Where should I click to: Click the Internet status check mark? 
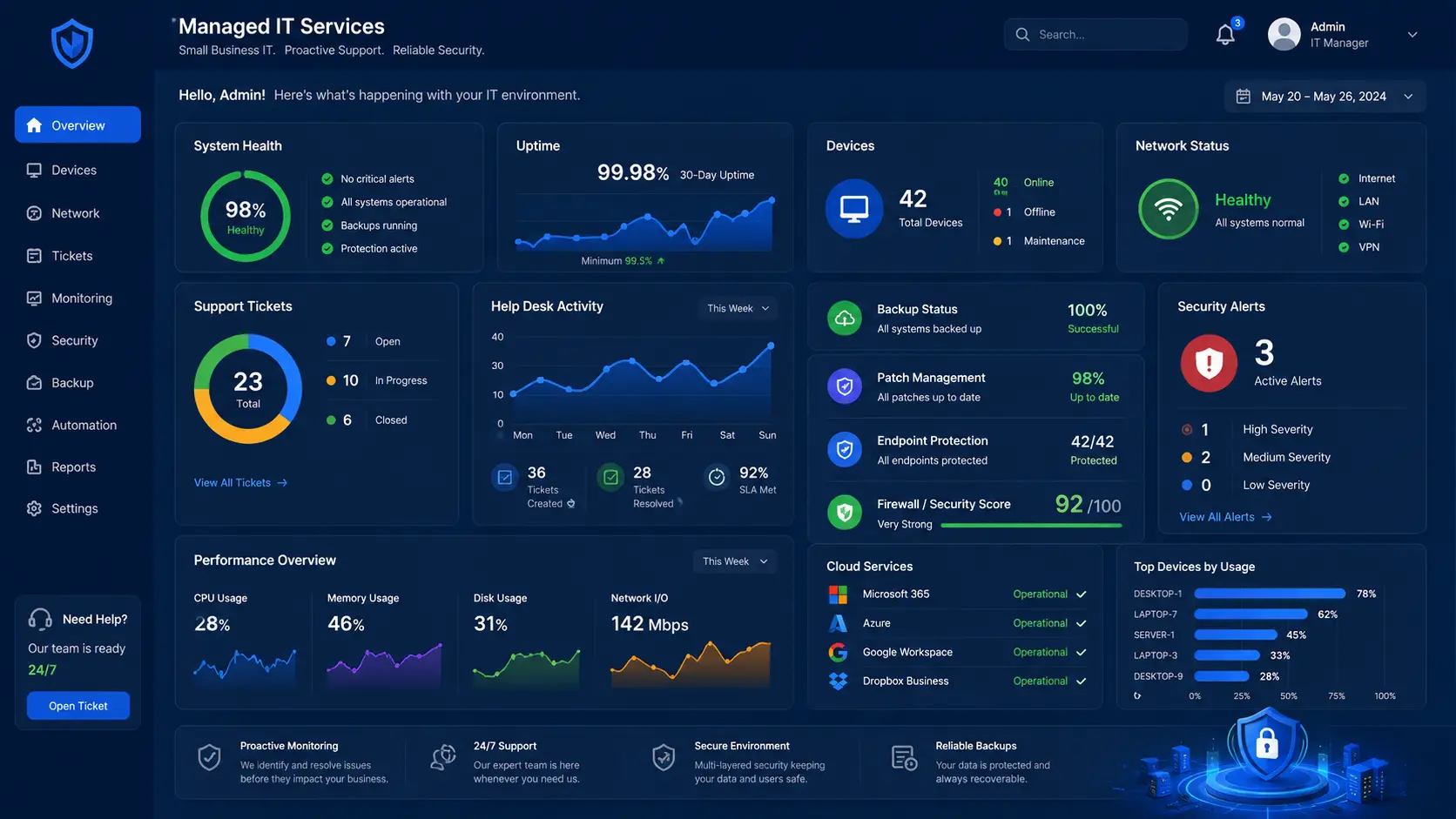[1344, 178]
